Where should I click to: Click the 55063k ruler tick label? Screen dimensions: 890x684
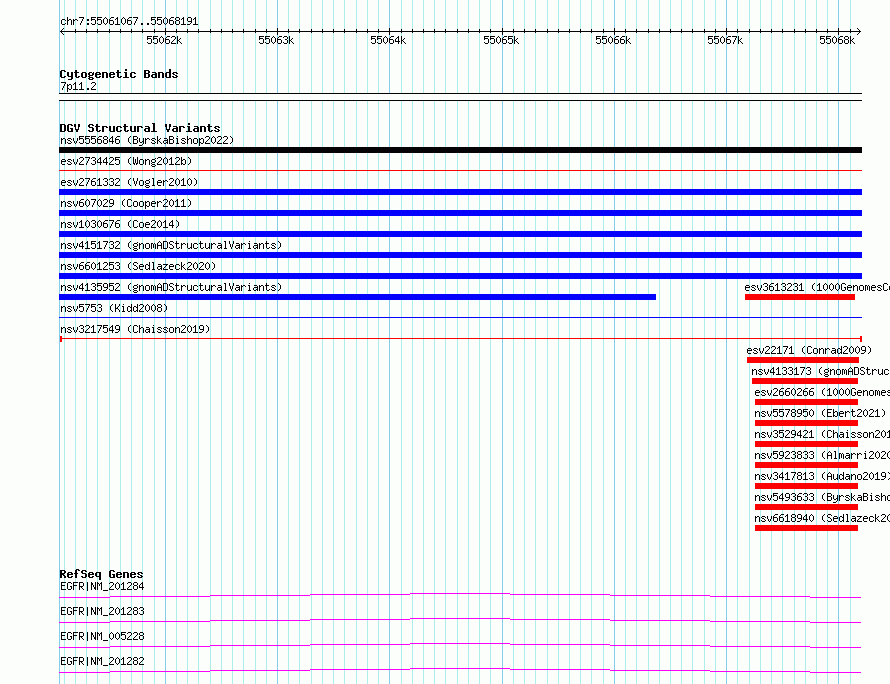[276, 40]
